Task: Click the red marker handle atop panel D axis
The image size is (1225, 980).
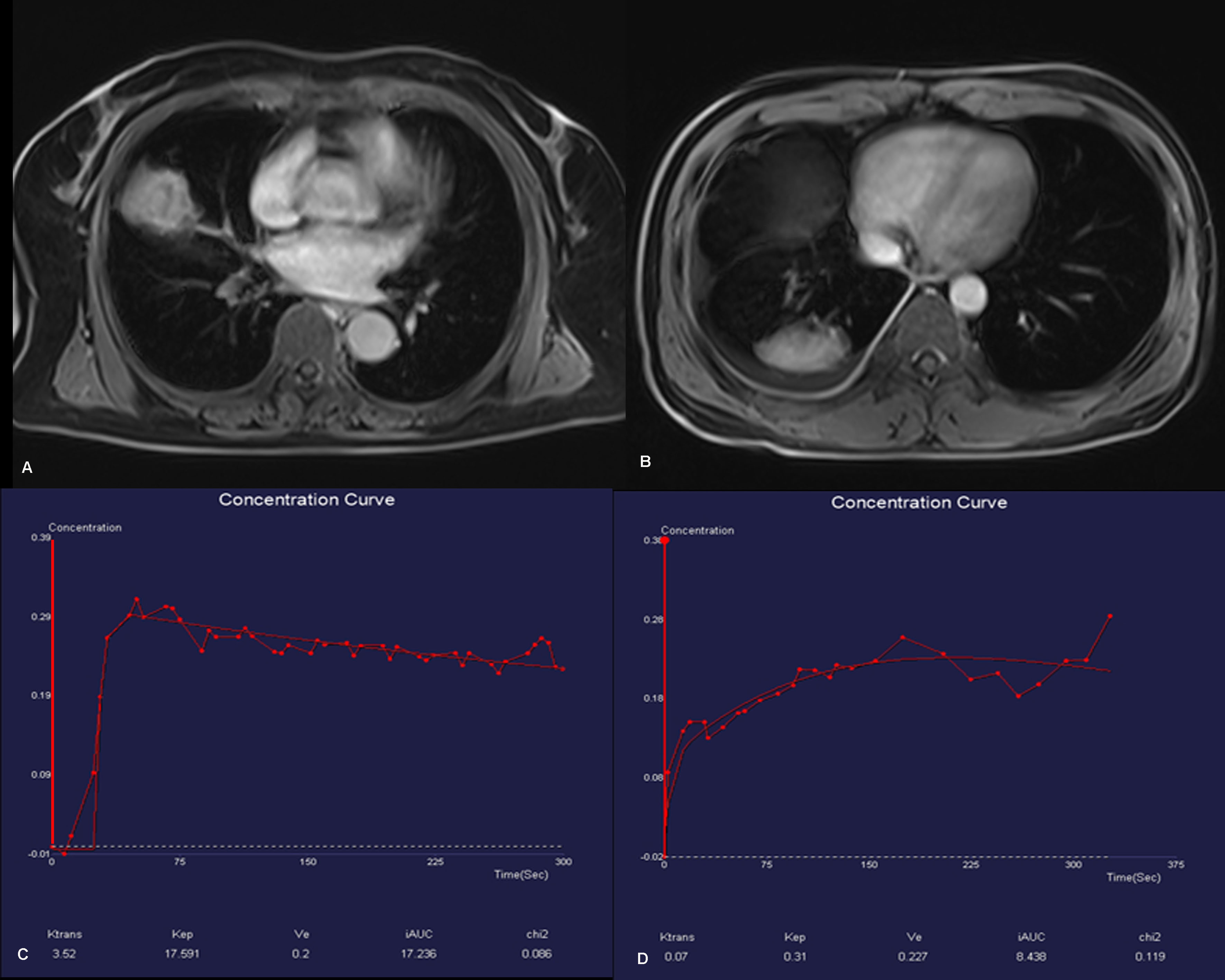Action: pyautogui.click(x=664, y=540)
